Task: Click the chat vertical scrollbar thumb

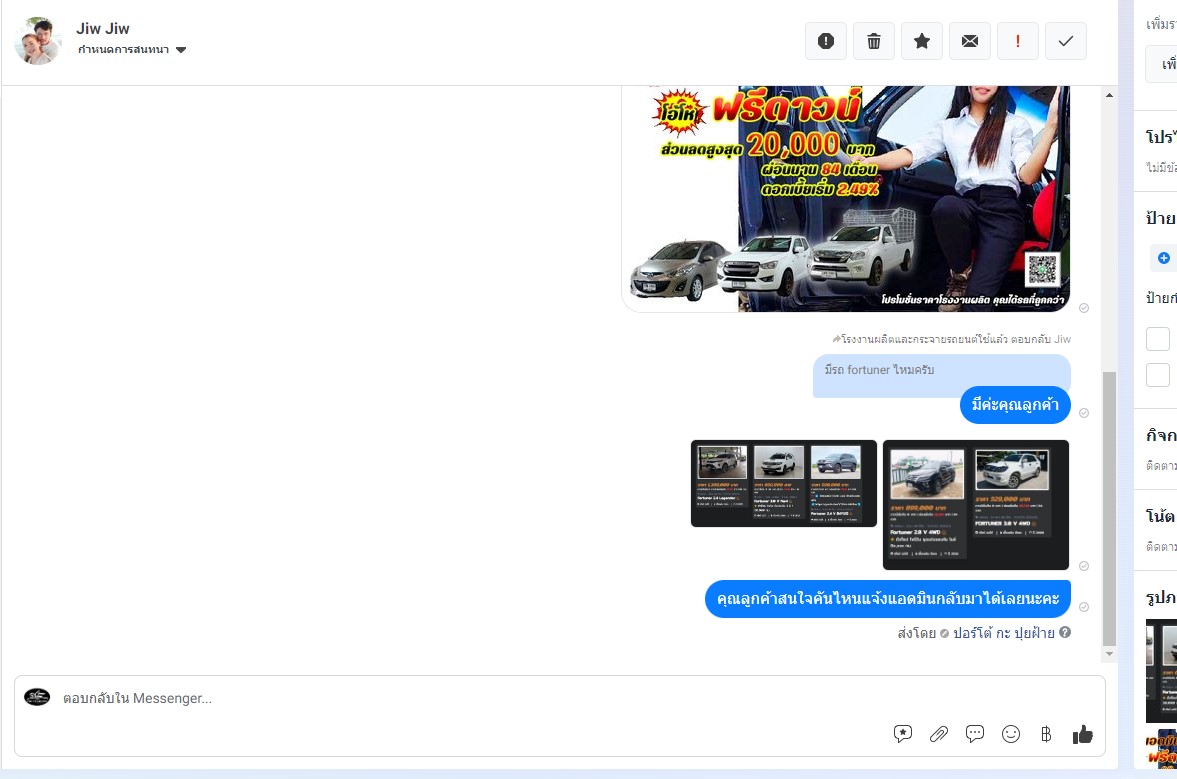Action: click(1109, 508)
